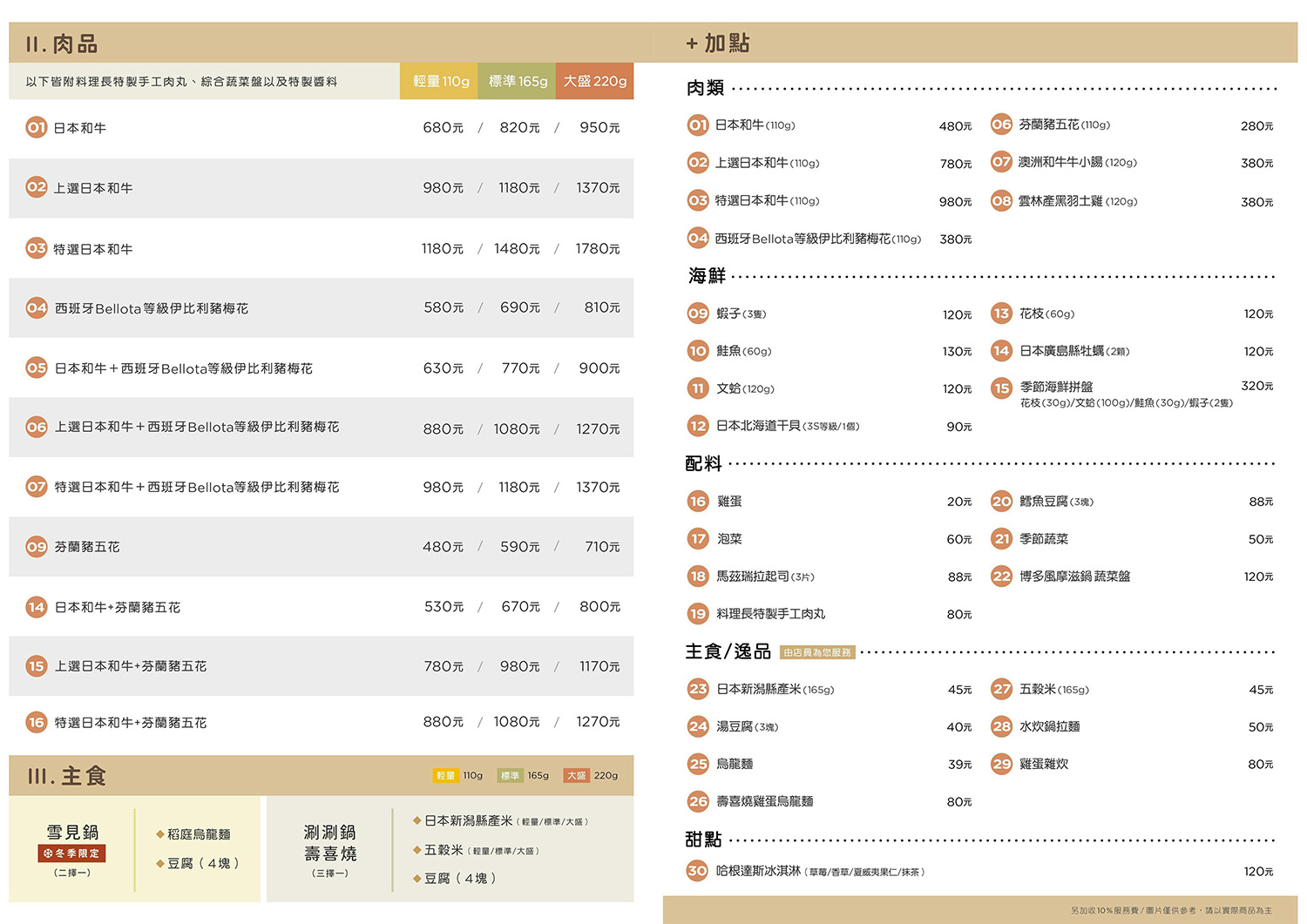This screenshot has width=1307, height=924.
Task: Click the 22 badge beside 博多風摩滋鍋蔬菜盤
Action: tap(1002, 577)
